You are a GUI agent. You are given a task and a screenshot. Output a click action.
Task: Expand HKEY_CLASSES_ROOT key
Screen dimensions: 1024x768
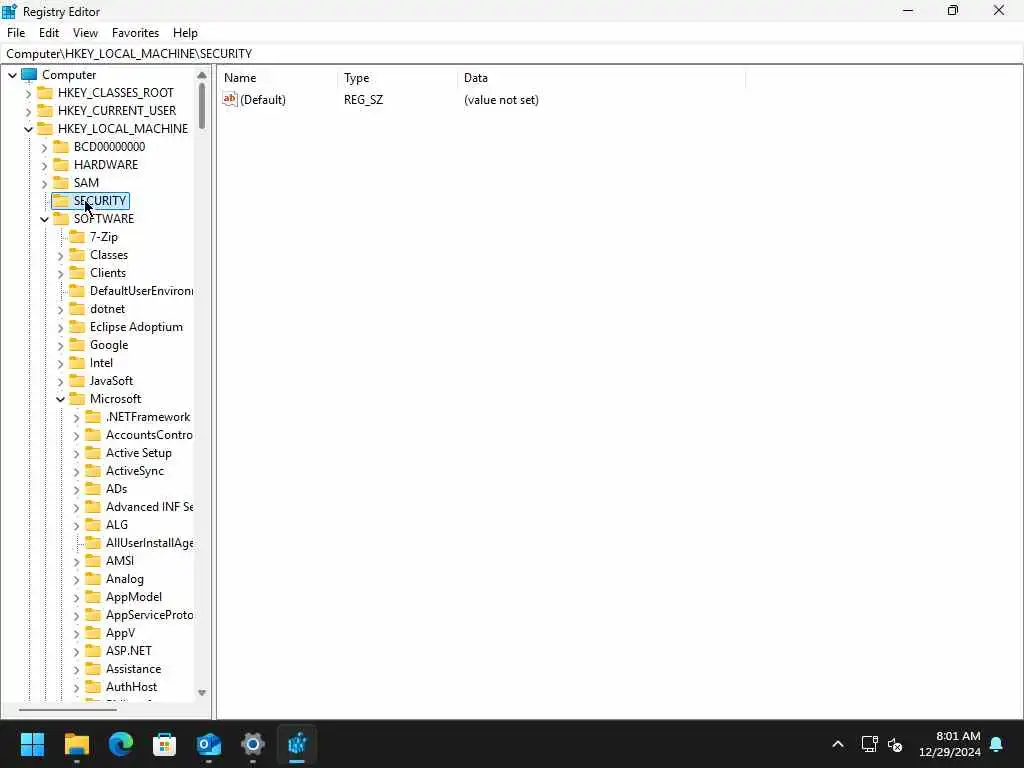28,93
